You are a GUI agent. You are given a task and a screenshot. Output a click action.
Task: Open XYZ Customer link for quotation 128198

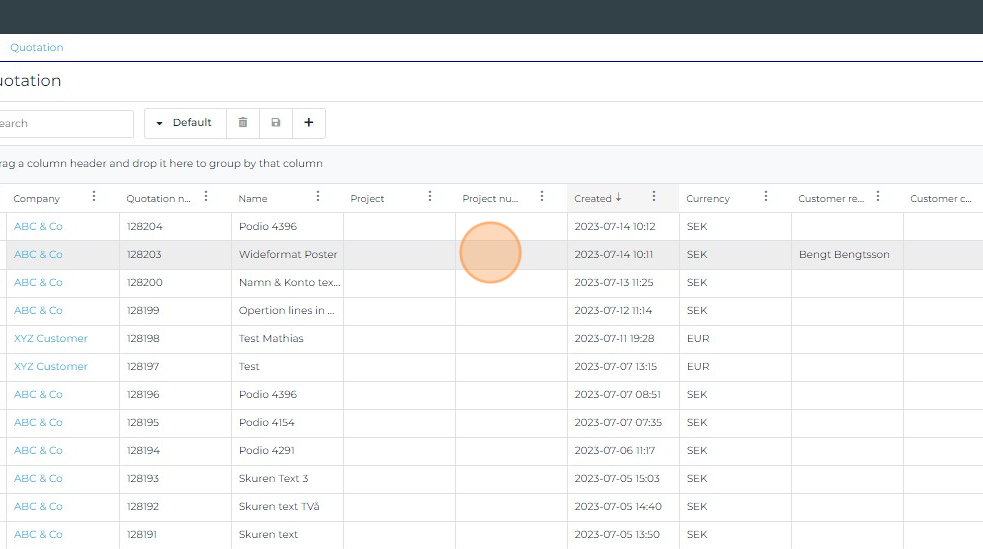51,339
